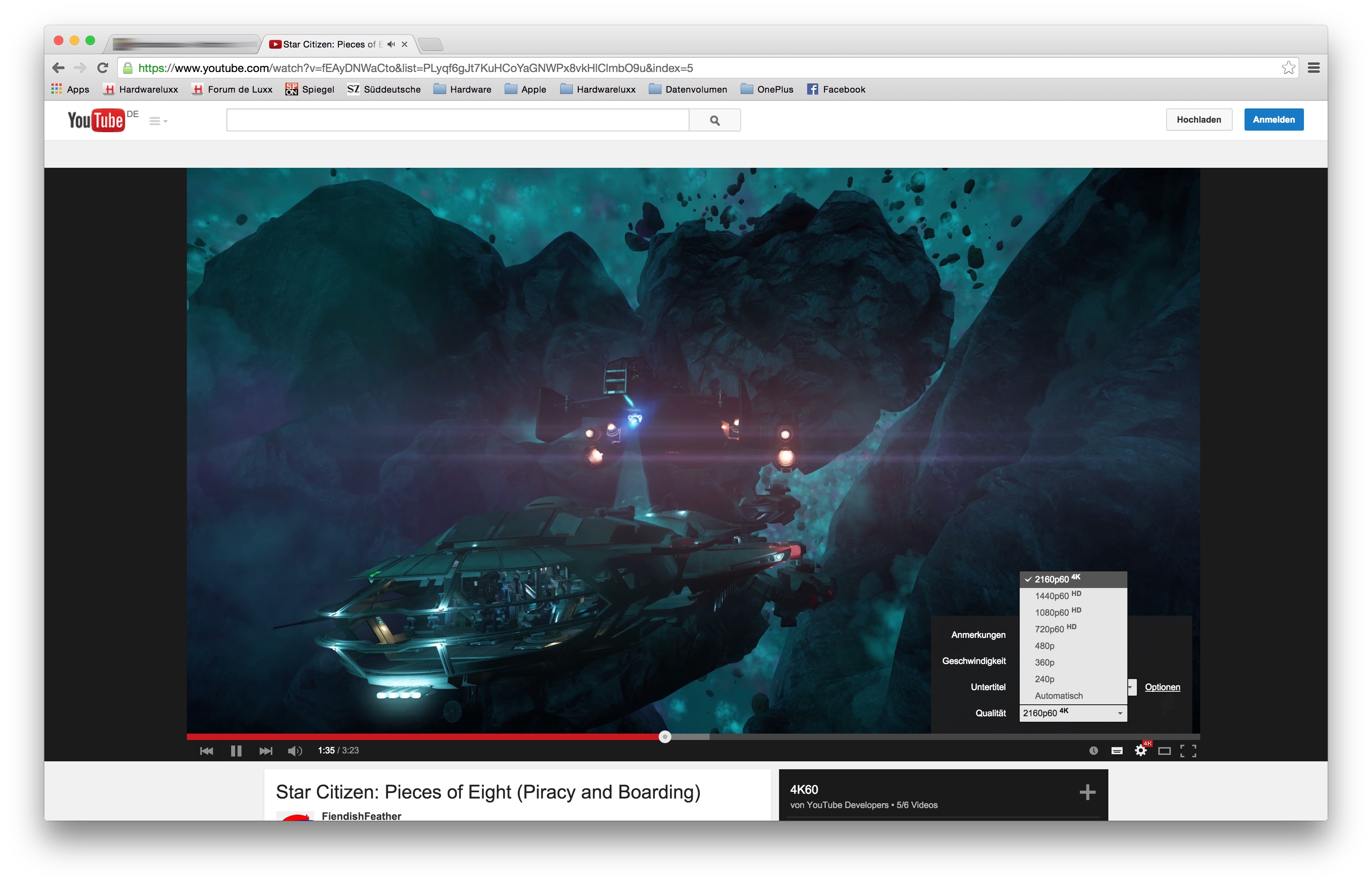This screenshot has width=1372, height=884.
Task: Click the macOS green zoom window button
Action: pyautogui.click(x=90, y=40)
